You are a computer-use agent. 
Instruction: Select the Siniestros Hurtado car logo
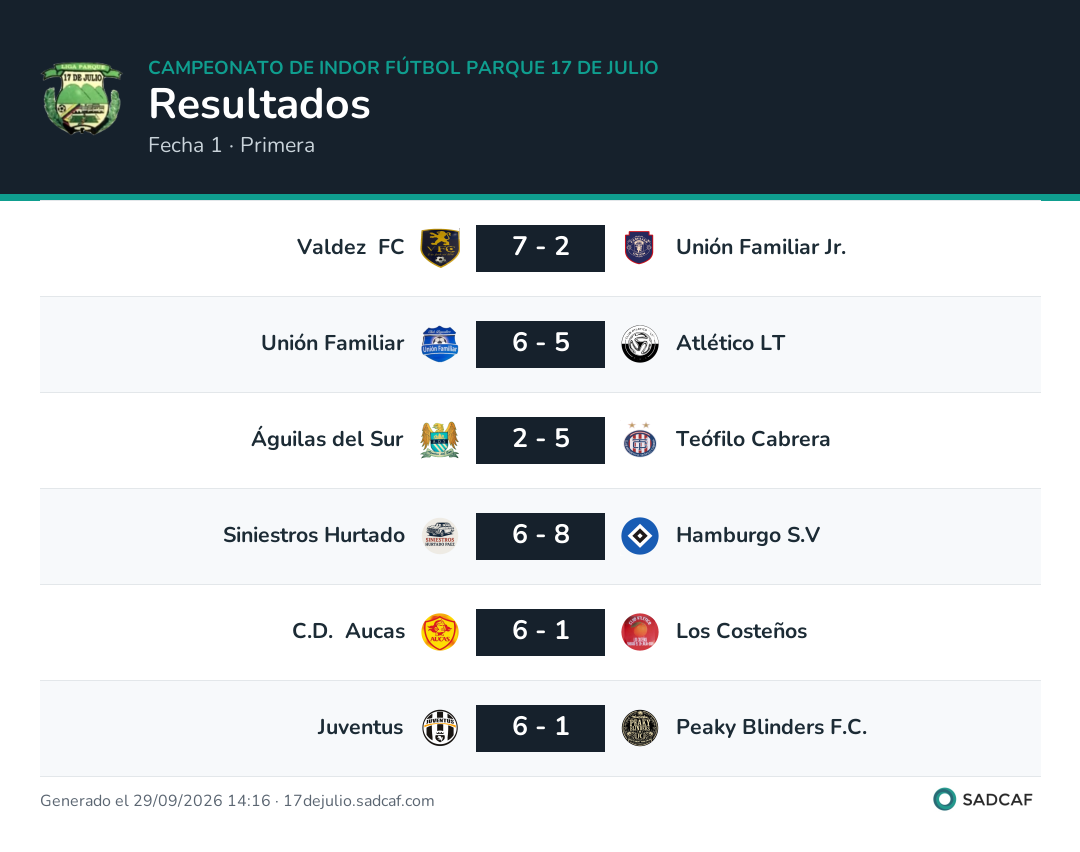click(x=440, y=537)
